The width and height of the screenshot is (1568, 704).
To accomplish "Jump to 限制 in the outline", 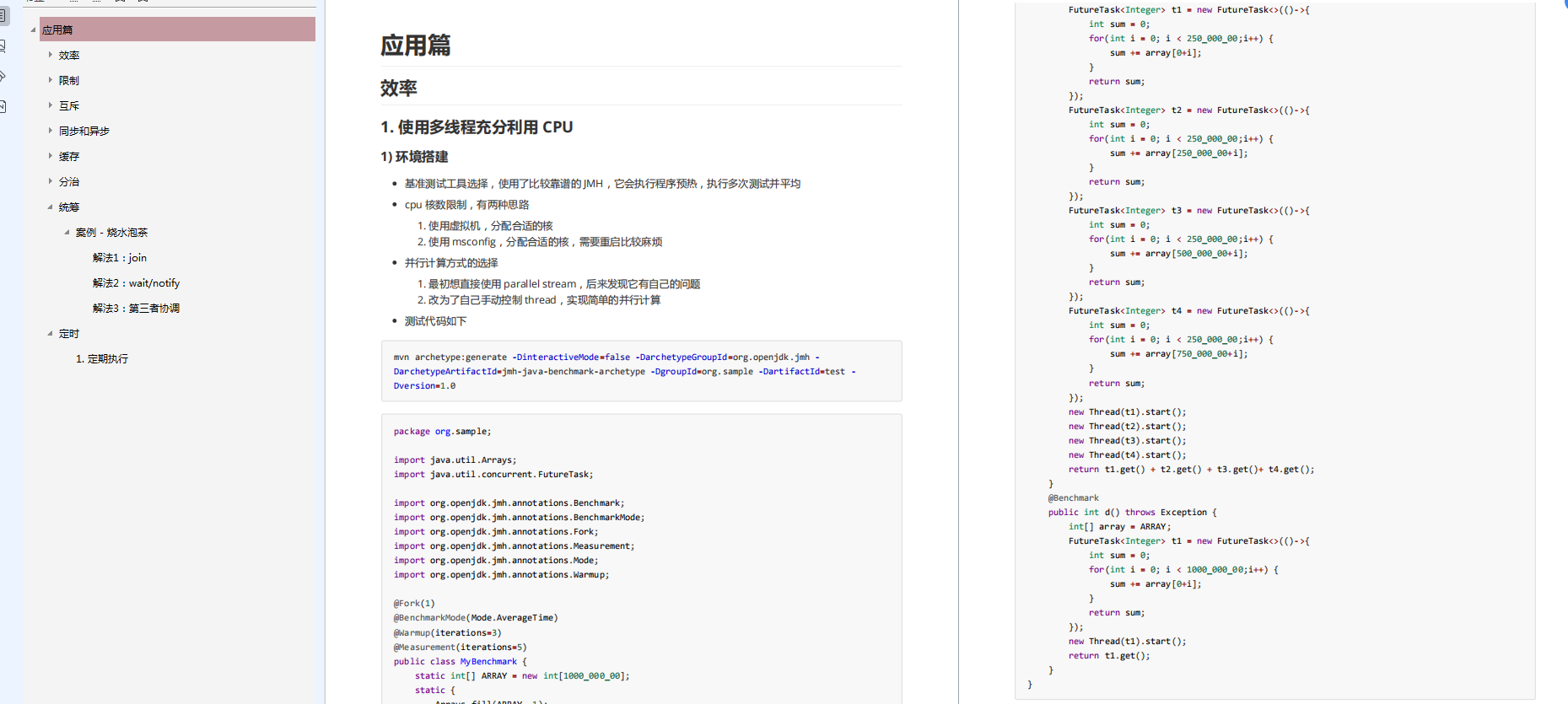I will pos(69,80).
